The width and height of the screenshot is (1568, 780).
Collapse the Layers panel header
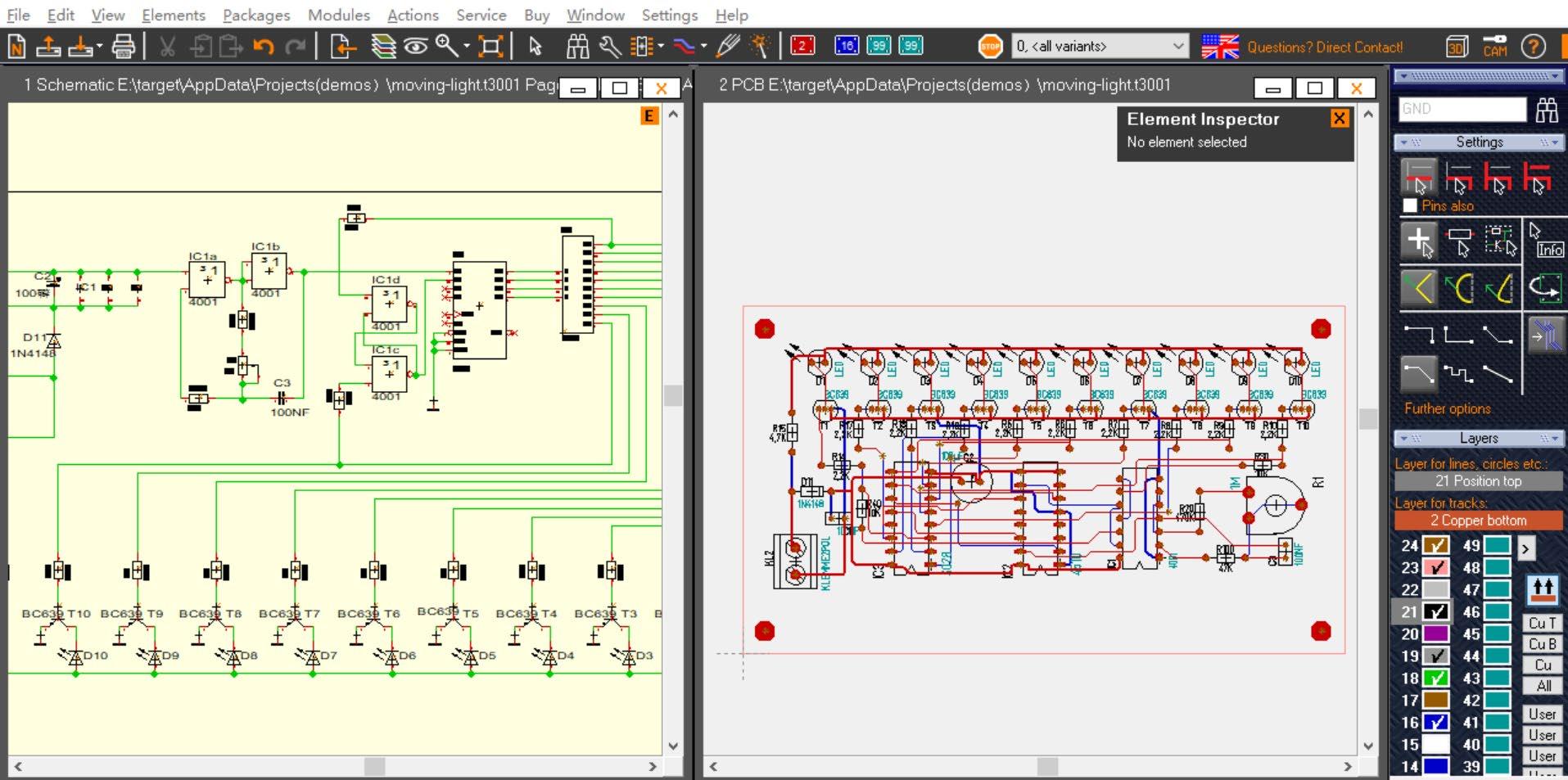point(1478,439)
